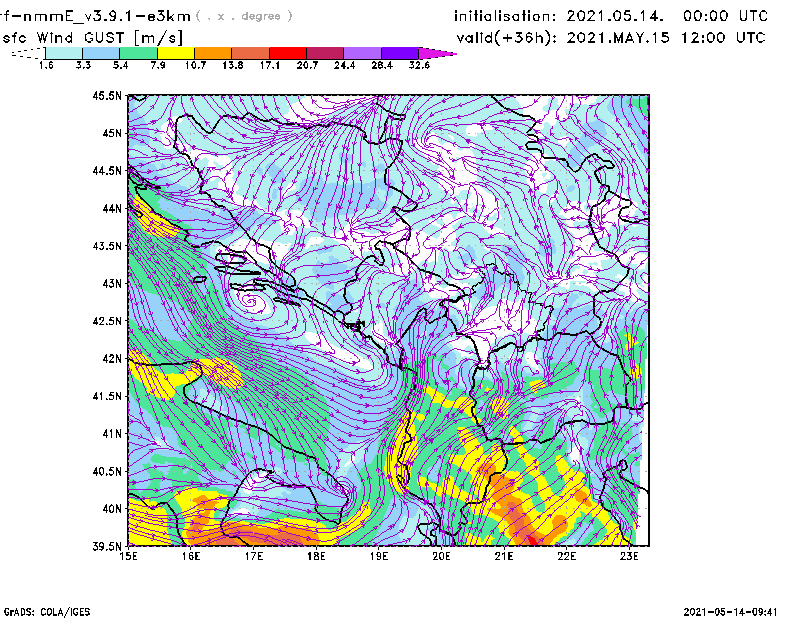Screen dimensions: 800x618
Task: Click the 15E longitude label
Action: coord(128,556)
